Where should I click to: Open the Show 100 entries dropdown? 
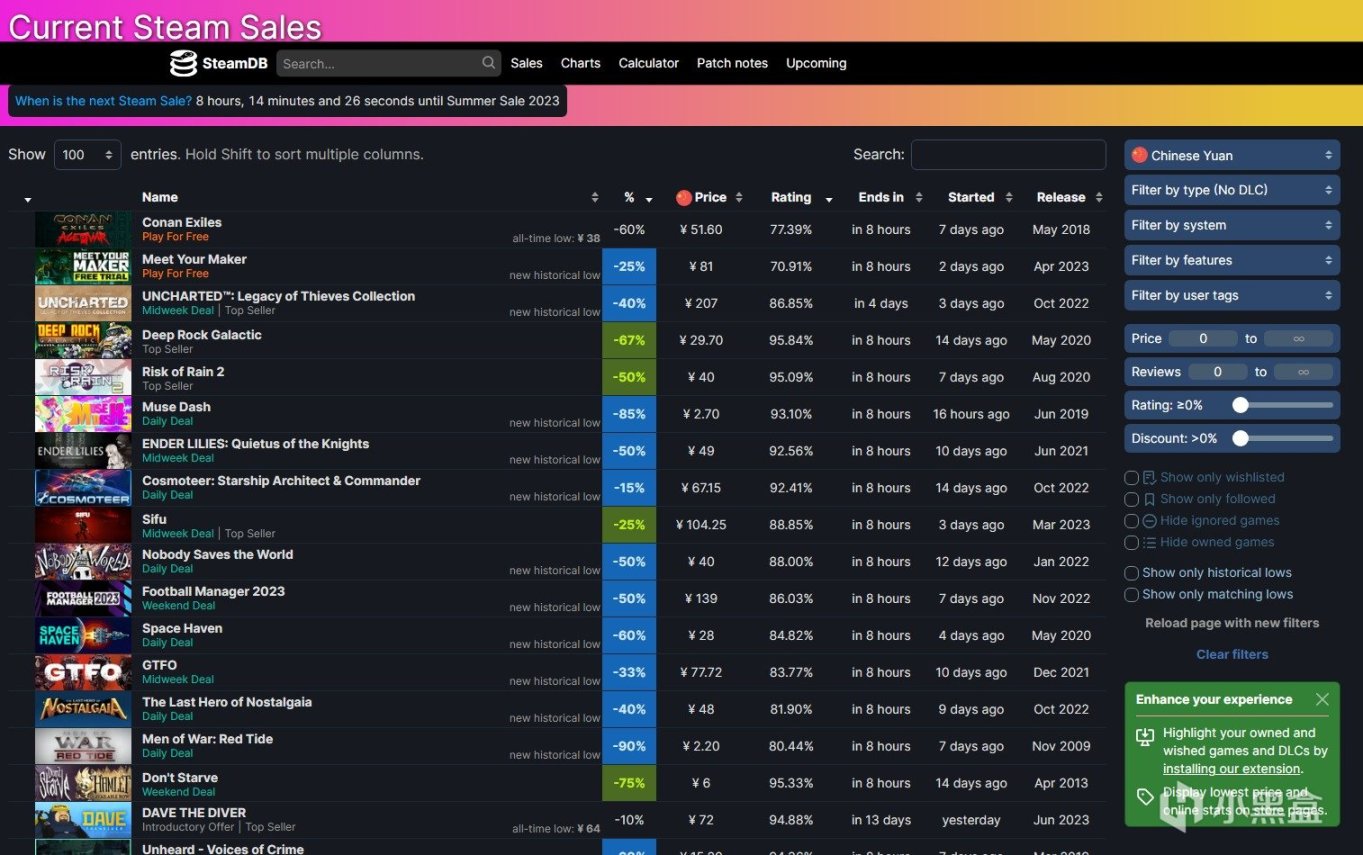pyautogui.click(x=88, y=155)
